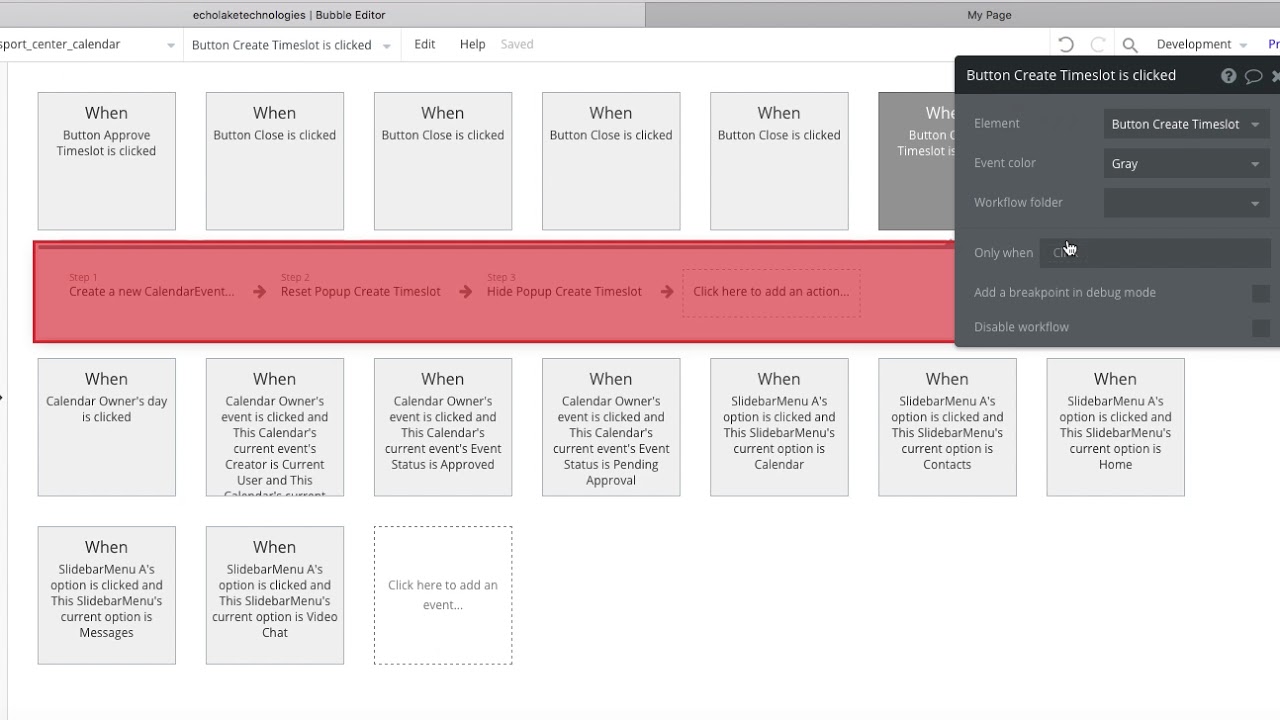Select SlidebarMenu event with option Calendar
The image size is (1280, 720).
[779, 427]
